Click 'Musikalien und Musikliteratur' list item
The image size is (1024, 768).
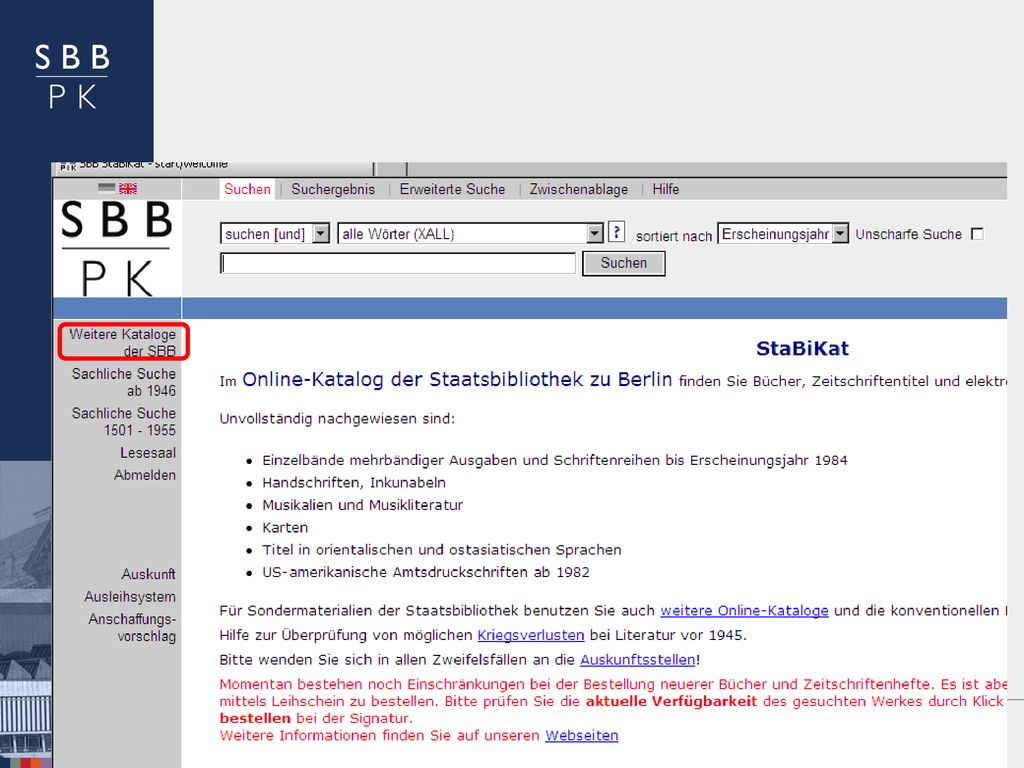click(362, 505)
